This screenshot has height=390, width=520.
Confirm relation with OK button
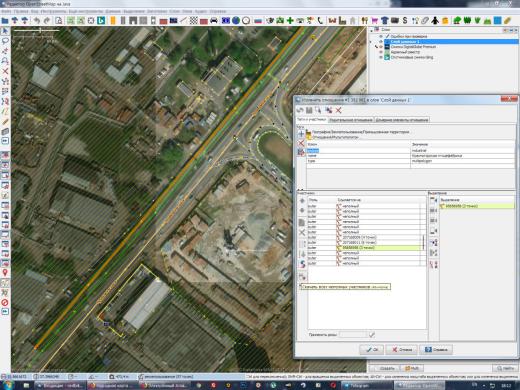tap(372, 349)
